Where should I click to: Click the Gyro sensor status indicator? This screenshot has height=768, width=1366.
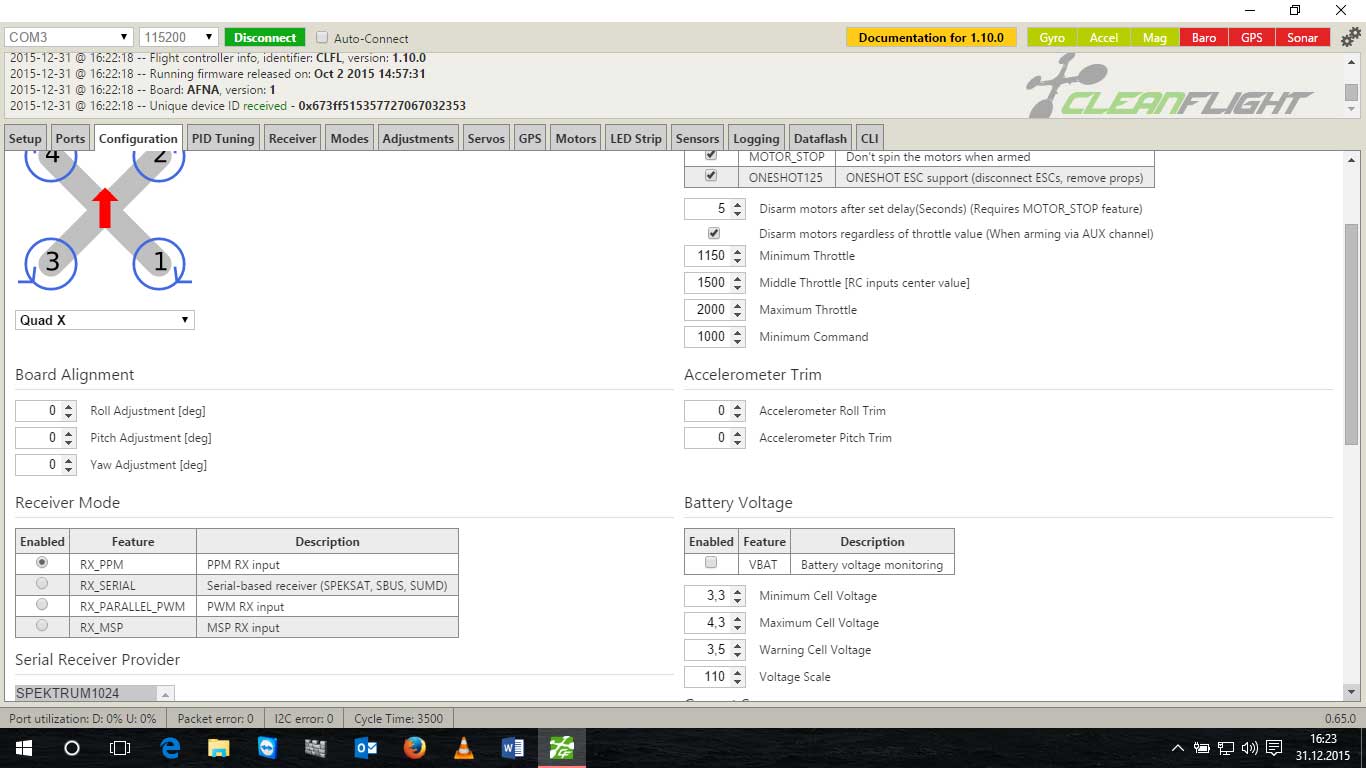(x=1051, y=38)
